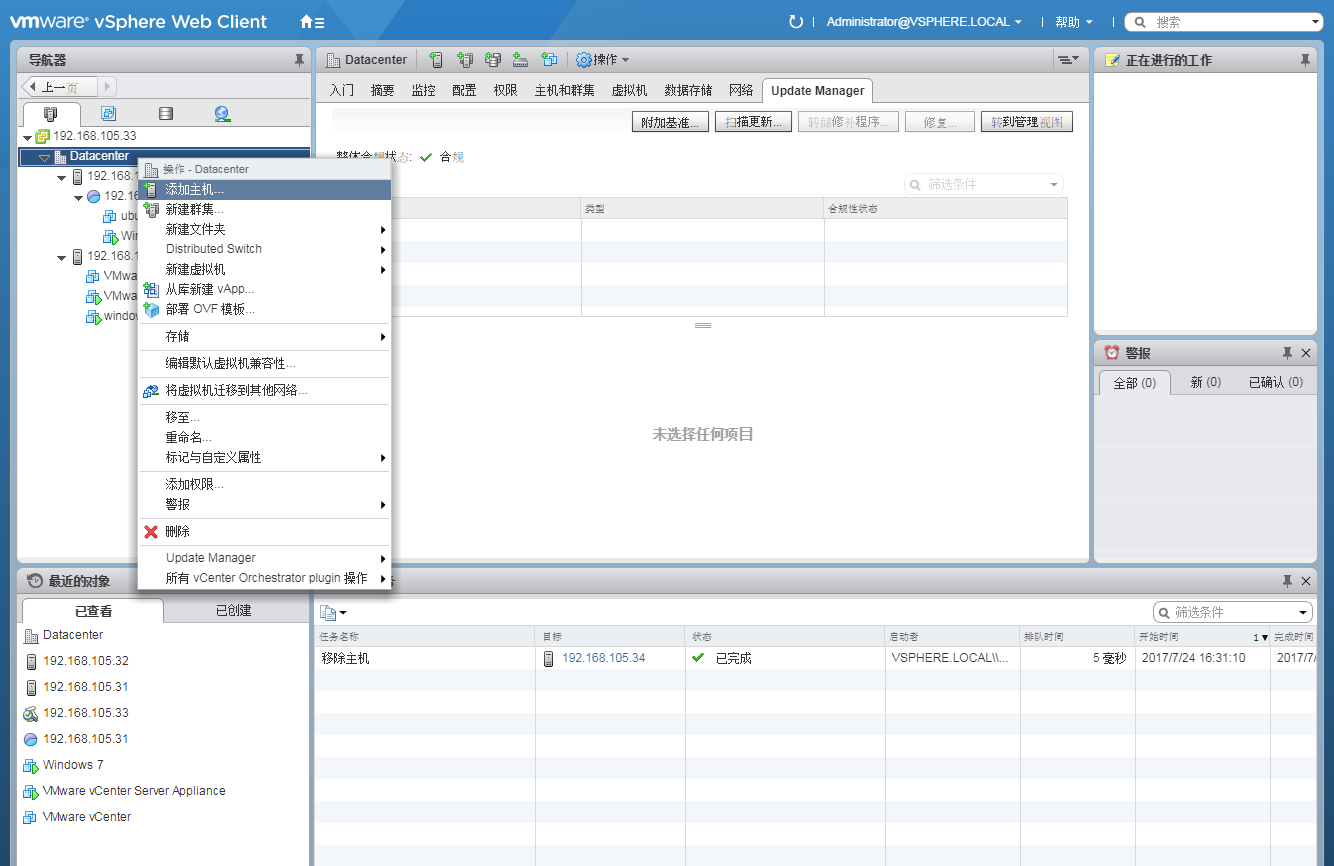Open the Hosts and Clusters navigator tab

[50, 113]
